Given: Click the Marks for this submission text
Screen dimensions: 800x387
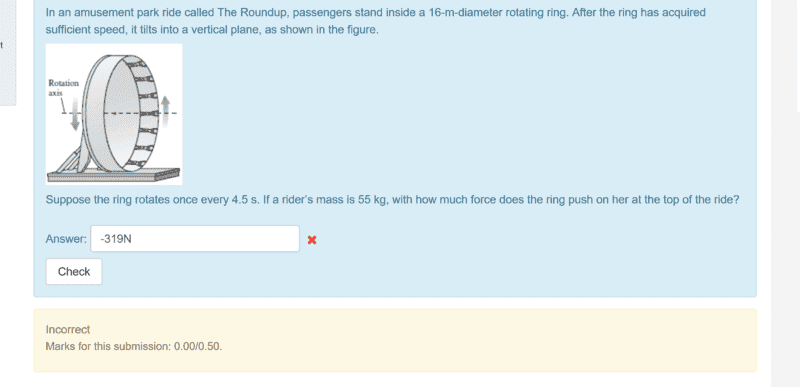Looking at the screenshot, I should point(134,346).
